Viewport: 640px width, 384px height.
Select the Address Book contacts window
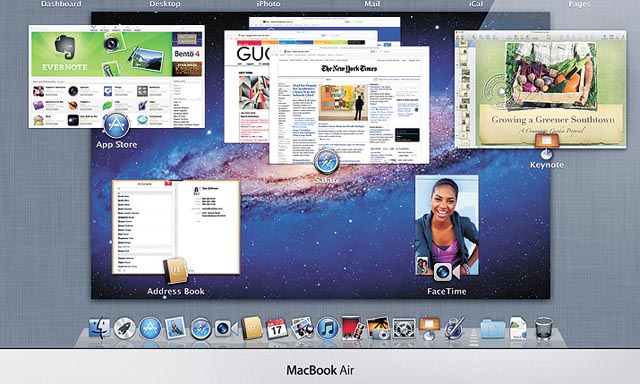[x=176, y=227]
